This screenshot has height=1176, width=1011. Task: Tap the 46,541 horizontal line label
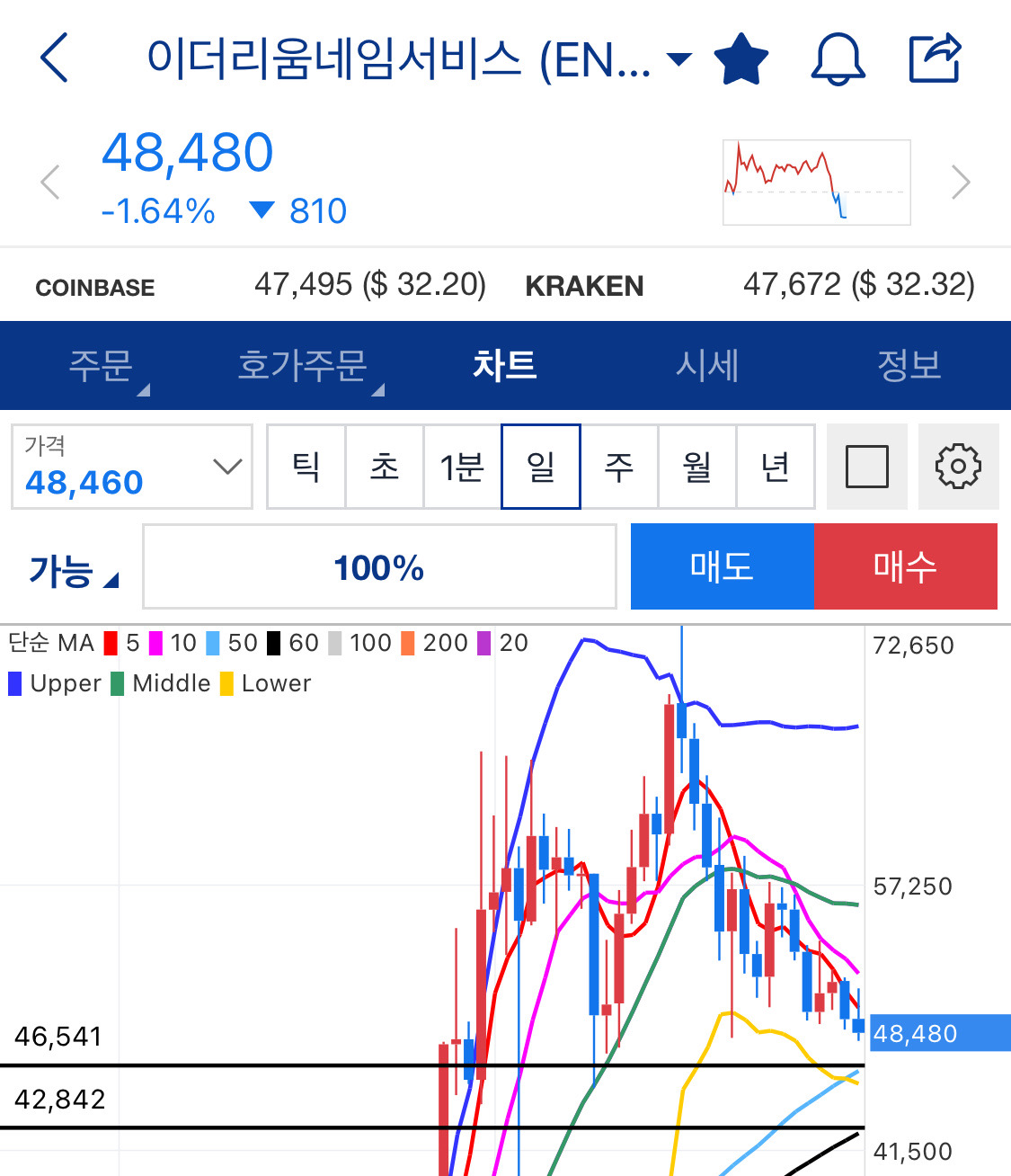pyautogui.click(x=58, y=1037)
